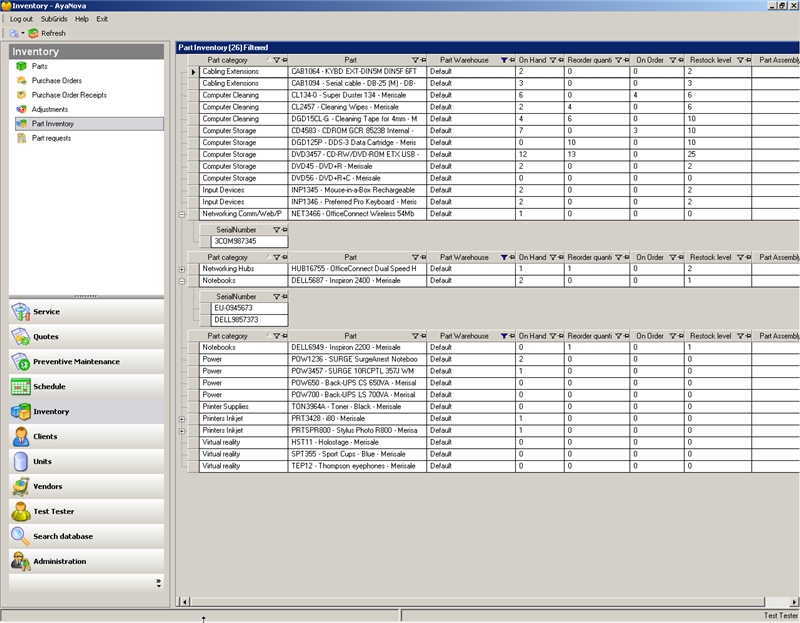Sort by the top Part column header
The image size is (800, 623).
click(350, 60)
